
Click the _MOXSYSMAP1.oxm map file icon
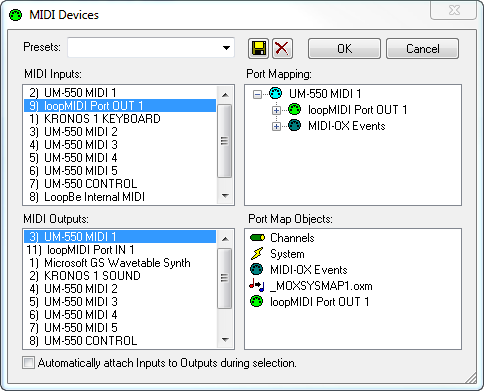click(x=257, y=285)
